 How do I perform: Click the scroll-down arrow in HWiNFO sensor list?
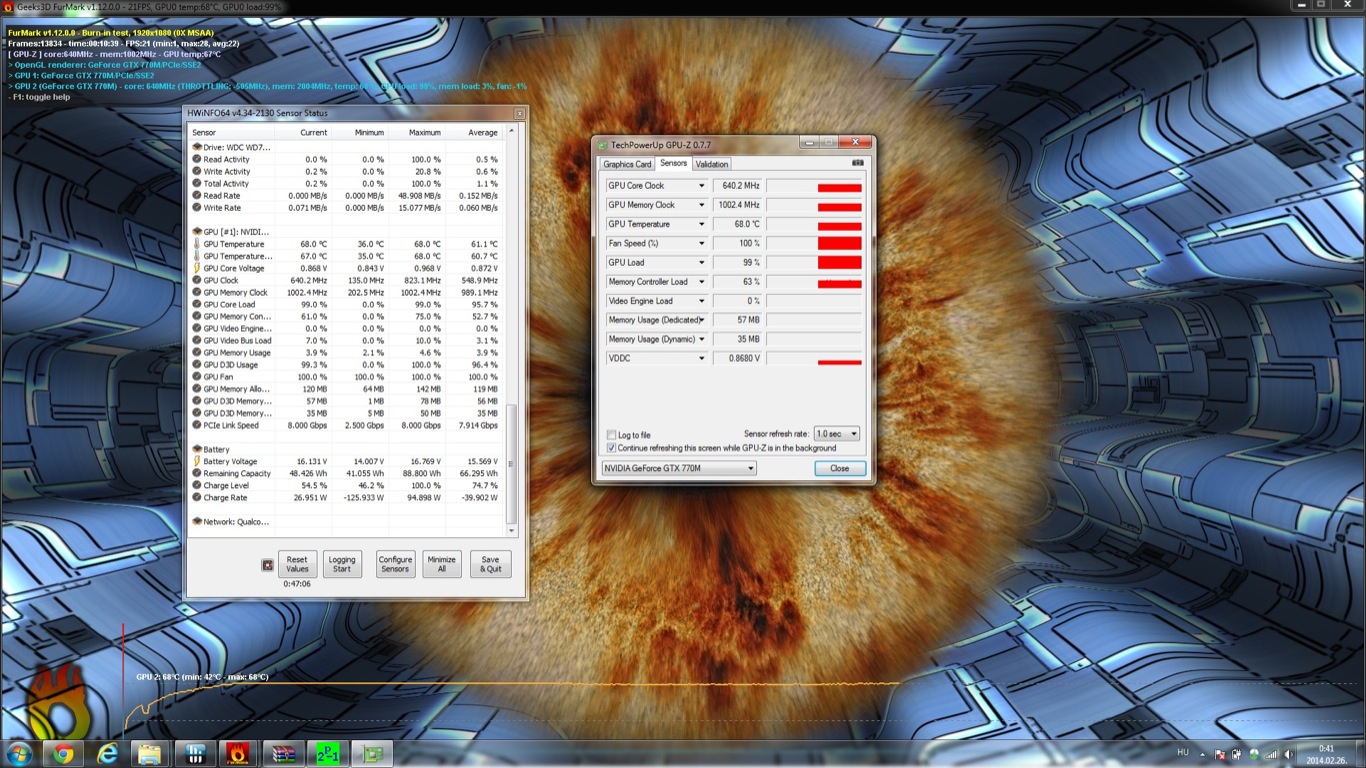tap(513, 531)
